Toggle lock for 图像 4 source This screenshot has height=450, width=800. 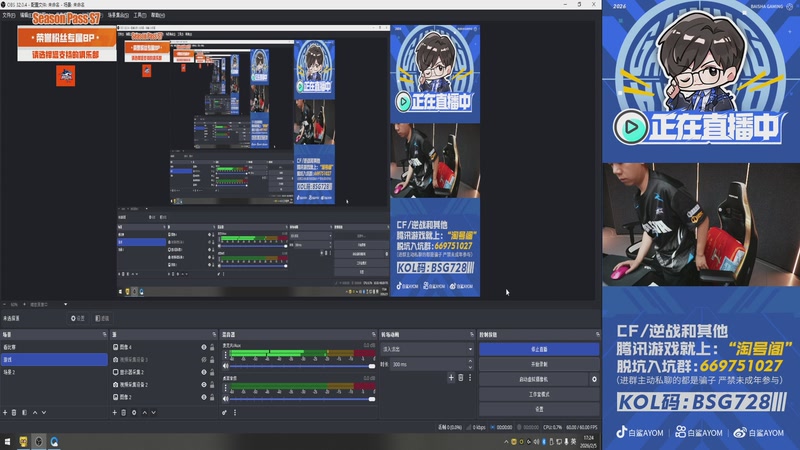pos(212,347)
